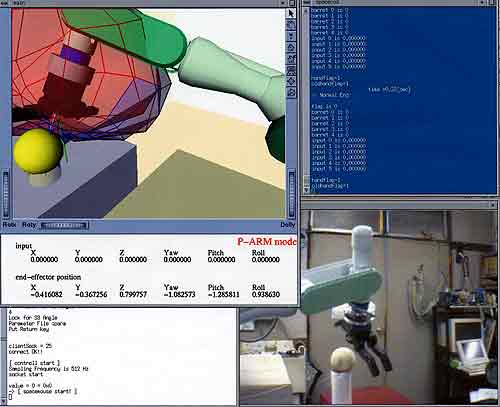Click the Set Home position icon
Screen dimensions: 500x407
click(291, 59)
